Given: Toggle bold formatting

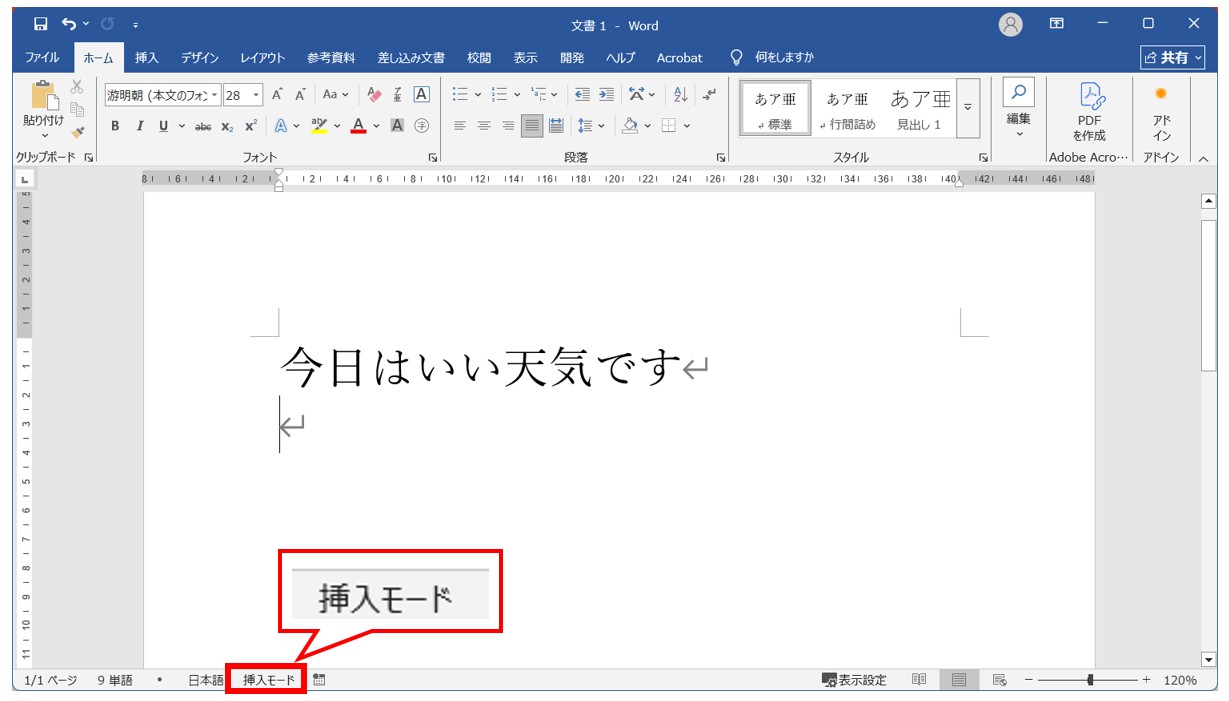Looking at the screenshot, I should tap(115, 126).
